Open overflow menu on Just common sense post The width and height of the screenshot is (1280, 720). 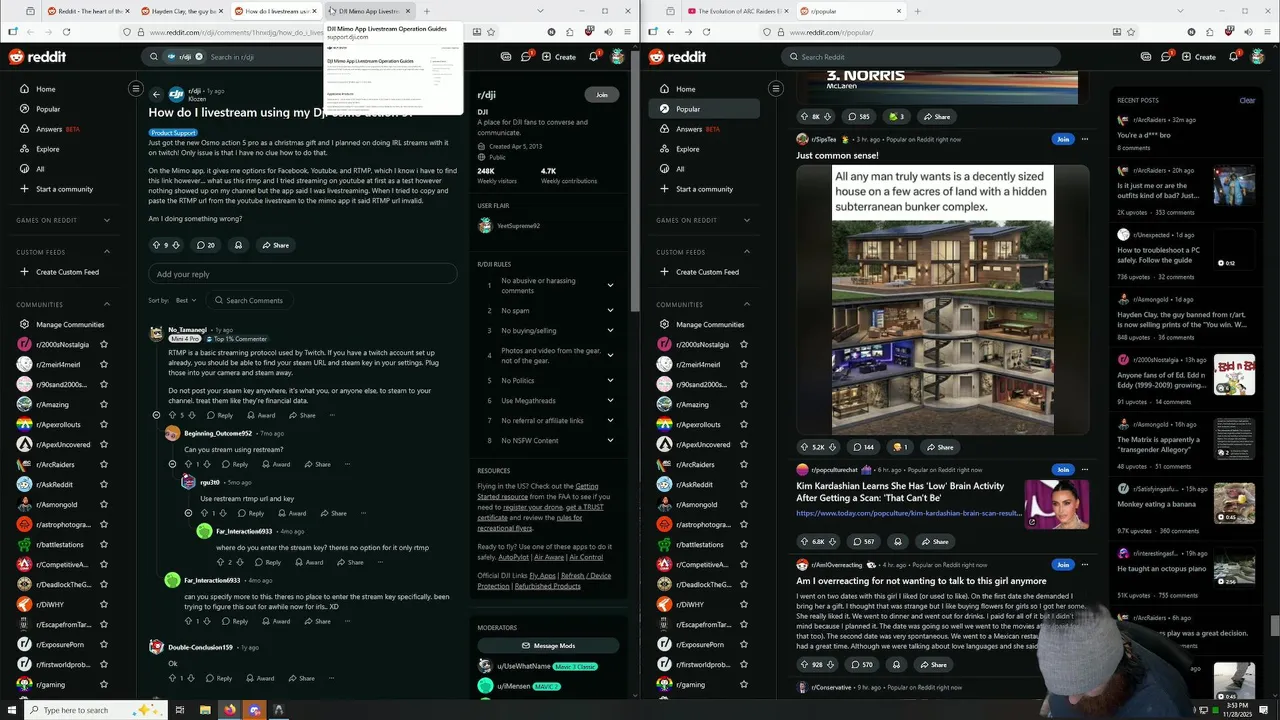pyautogui.click(x=1084, y=139)
